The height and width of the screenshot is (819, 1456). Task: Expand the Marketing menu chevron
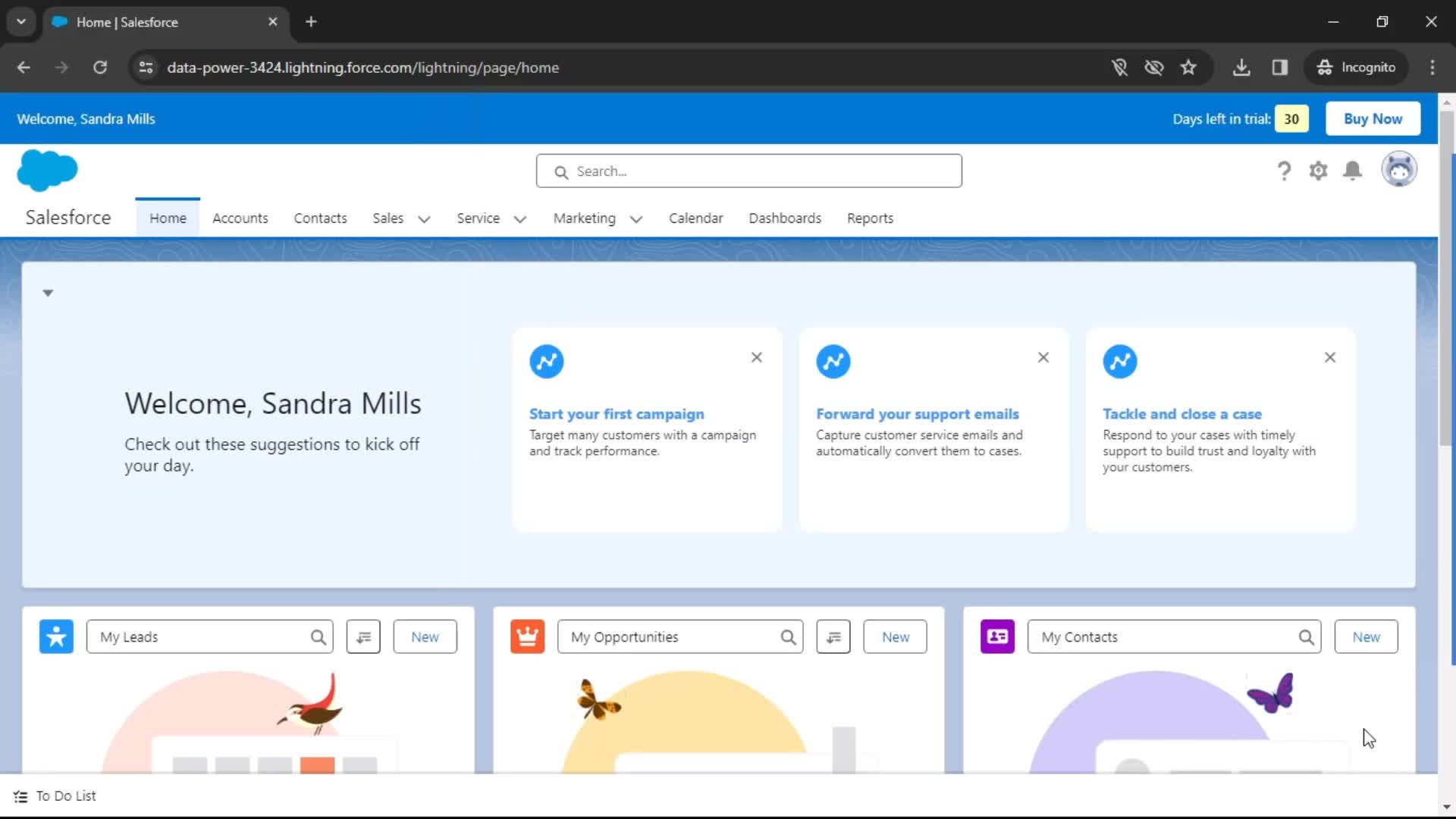coord(636,219)
